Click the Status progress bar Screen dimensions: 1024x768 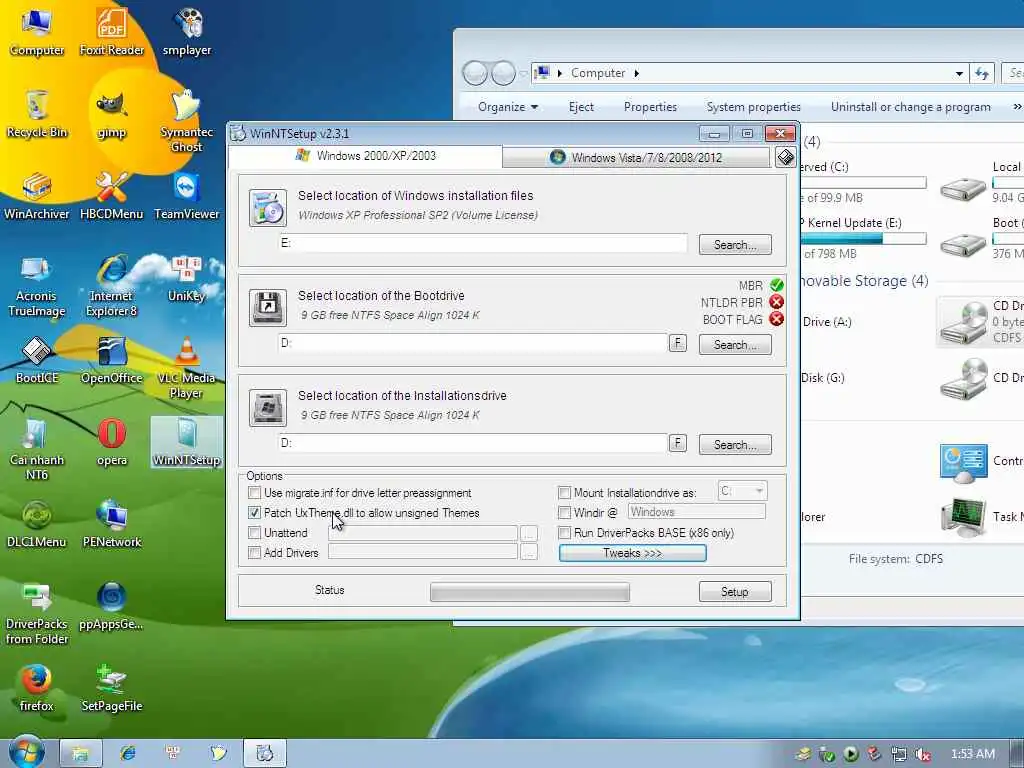tap(530, 592)
